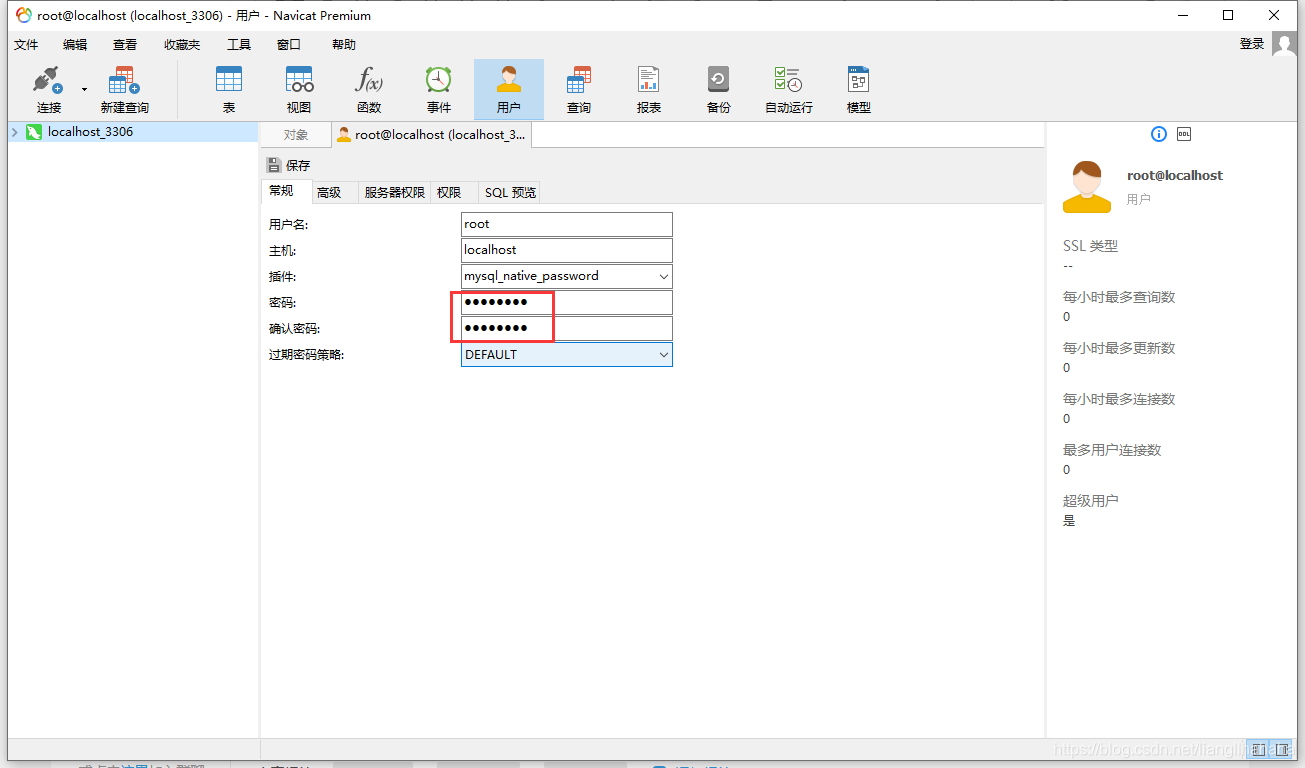Open the 编辑 menu
Image resolution: width=1305 pixels, height=768 pixels.
tap(75, 45)
